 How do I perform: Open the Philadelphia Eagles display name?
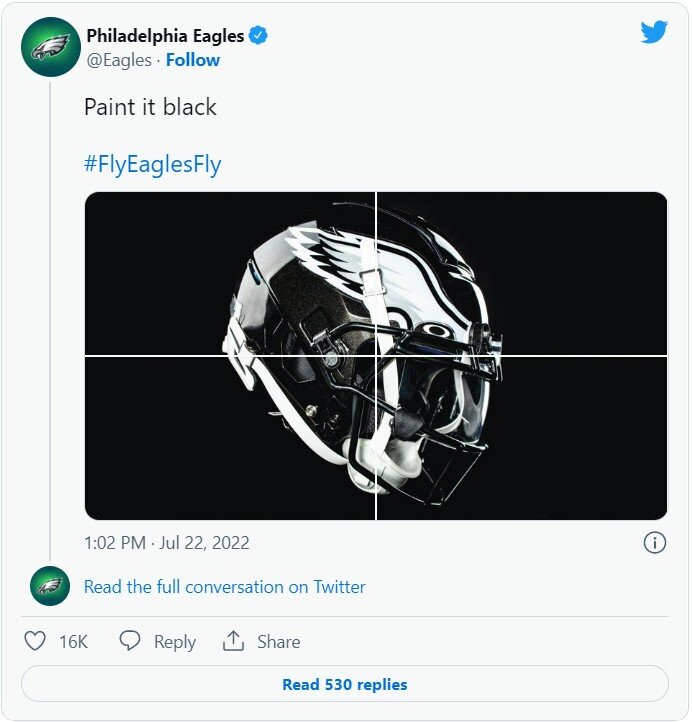click(165, 37)
